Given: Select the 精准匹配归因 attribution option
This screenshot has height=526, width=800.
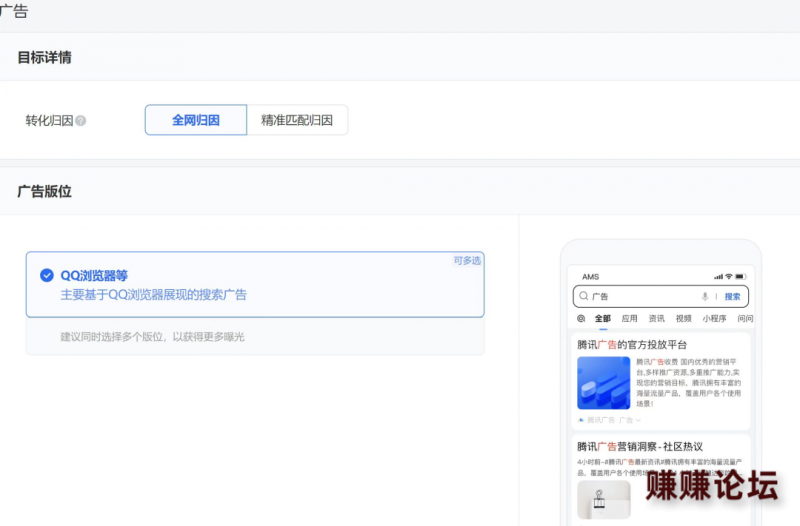Looking at the screenshot, I should (x=297, y=120).
